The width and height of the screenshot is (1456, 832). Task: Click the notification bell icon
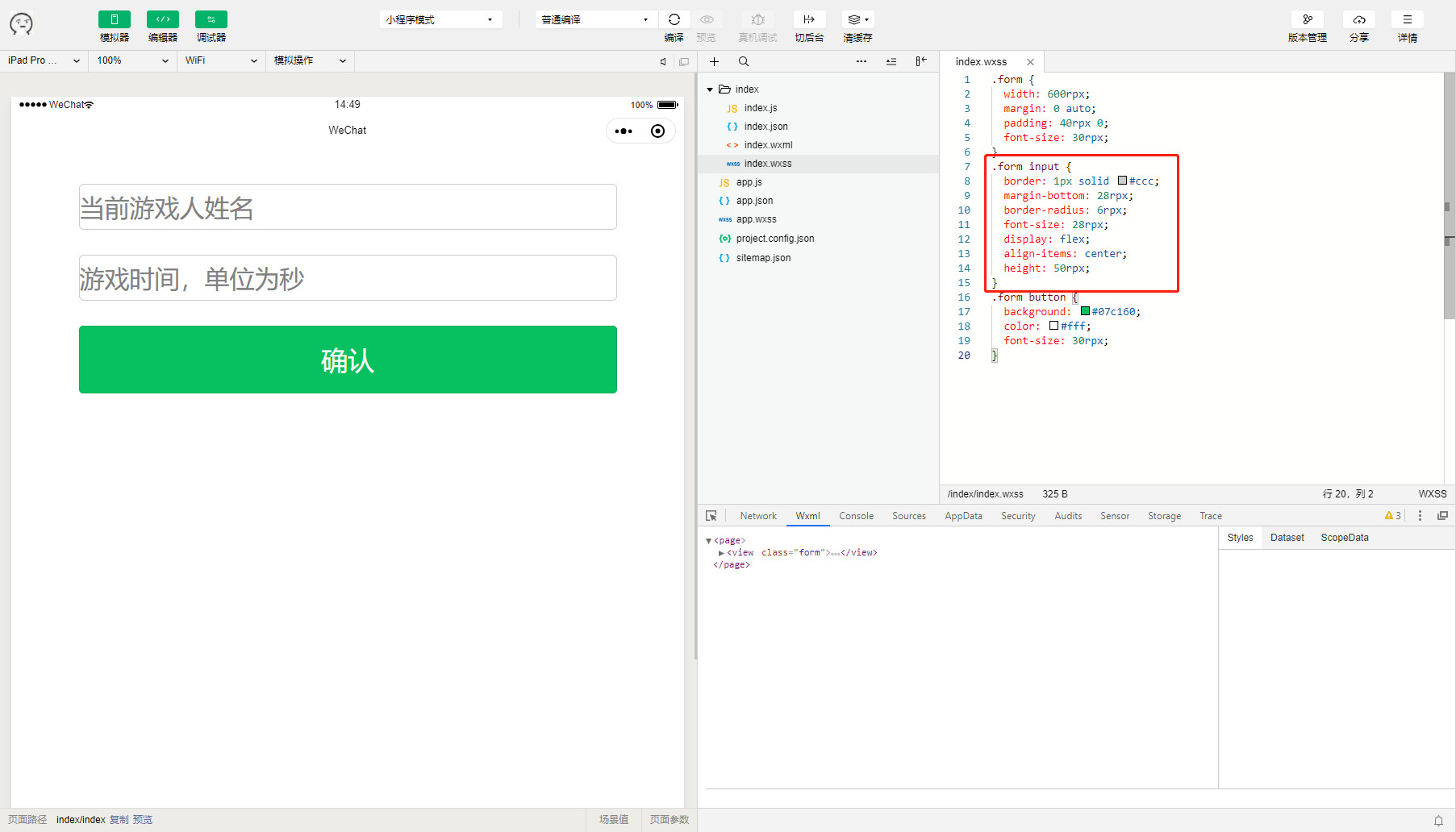1438,821
